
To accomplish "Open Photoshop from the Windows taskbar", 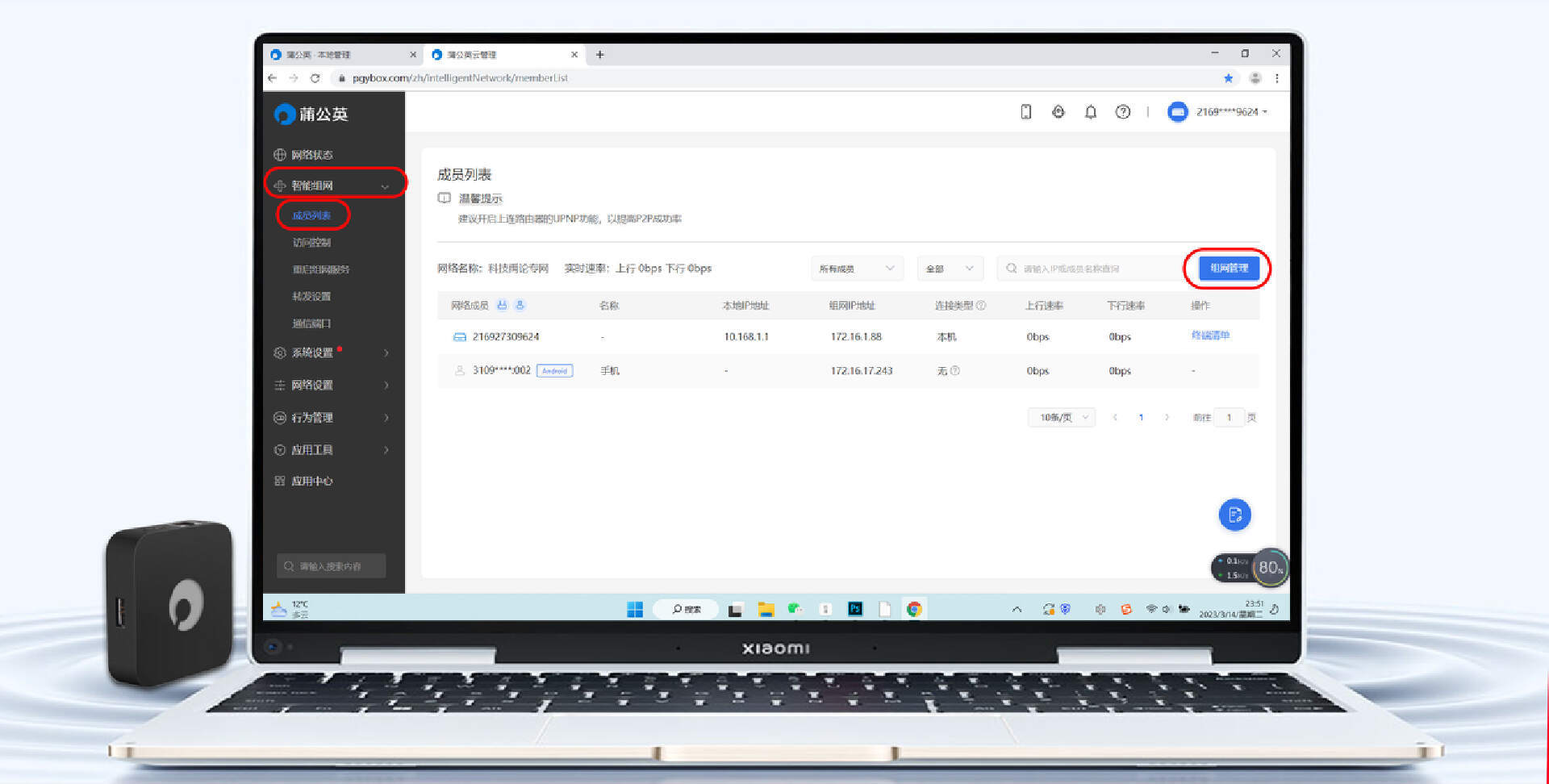I will [855, 609].
